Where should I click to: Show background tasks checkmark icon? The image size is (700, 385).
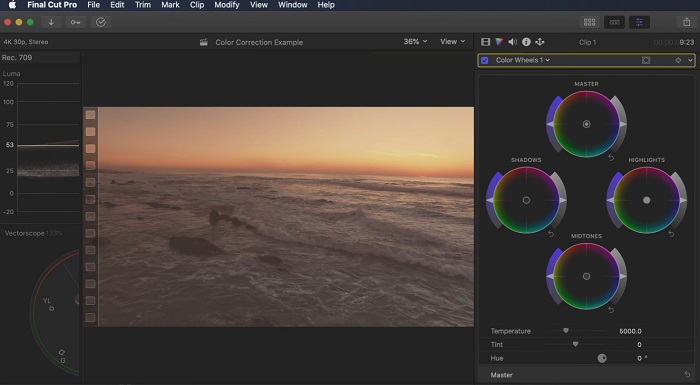[101, 22]
